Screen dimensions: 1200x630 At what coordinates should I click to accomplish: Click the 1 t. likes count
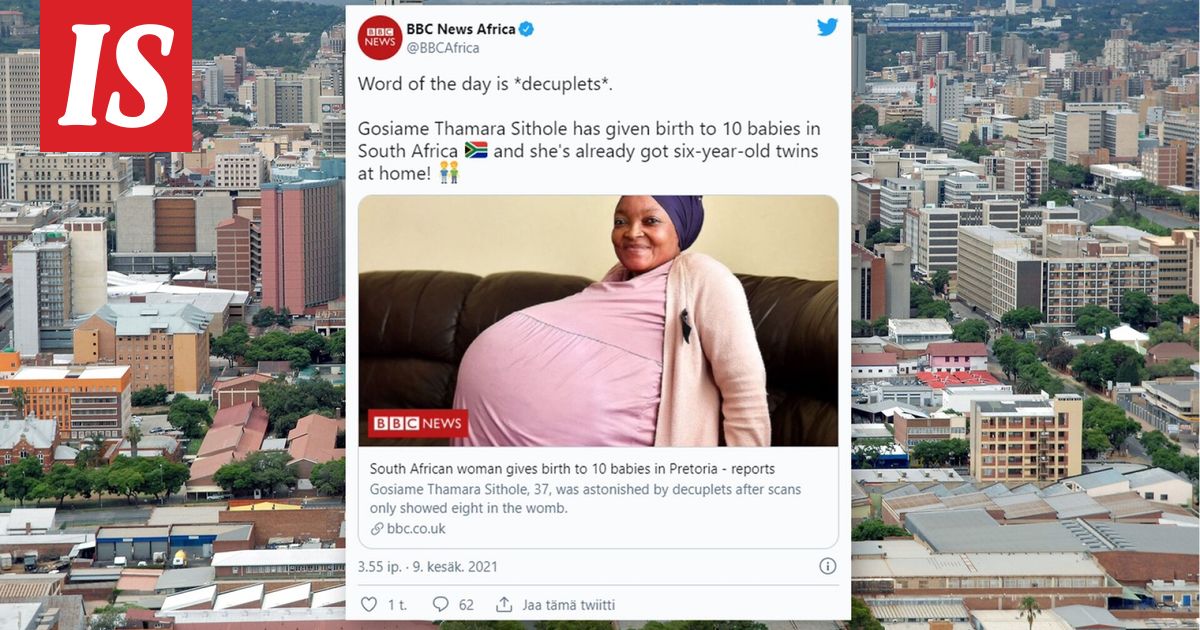click(397, 604)
